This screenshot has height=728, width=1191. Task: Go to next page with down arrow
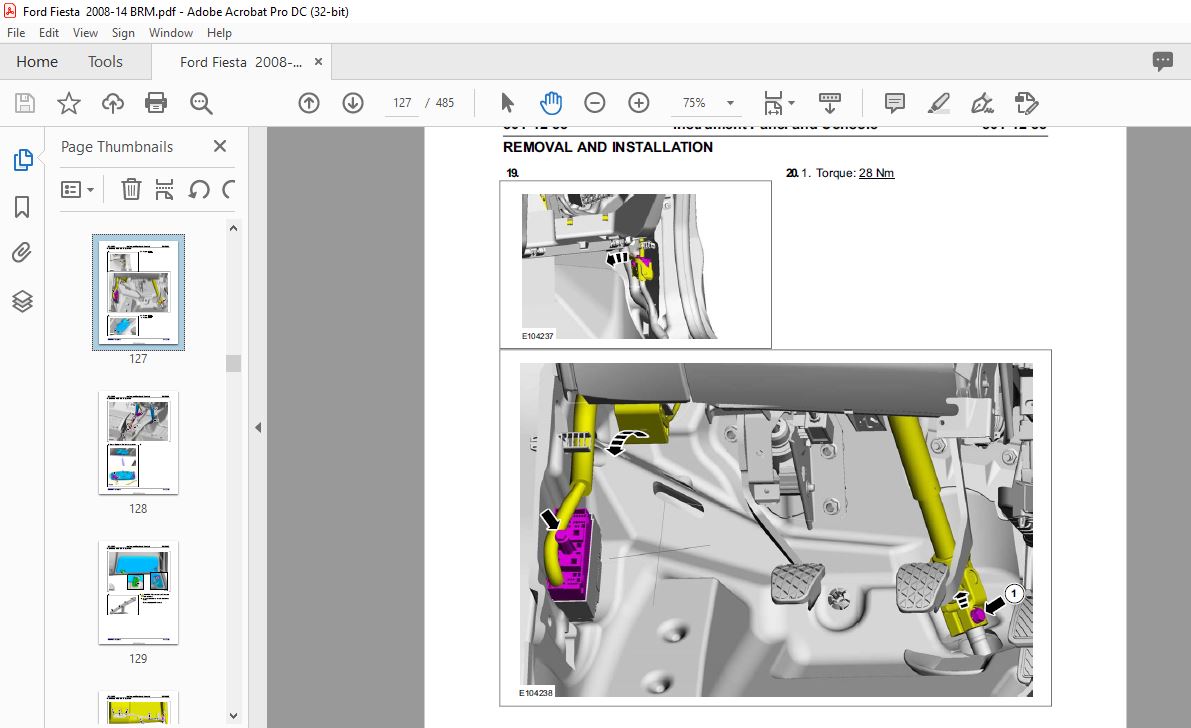352,103
